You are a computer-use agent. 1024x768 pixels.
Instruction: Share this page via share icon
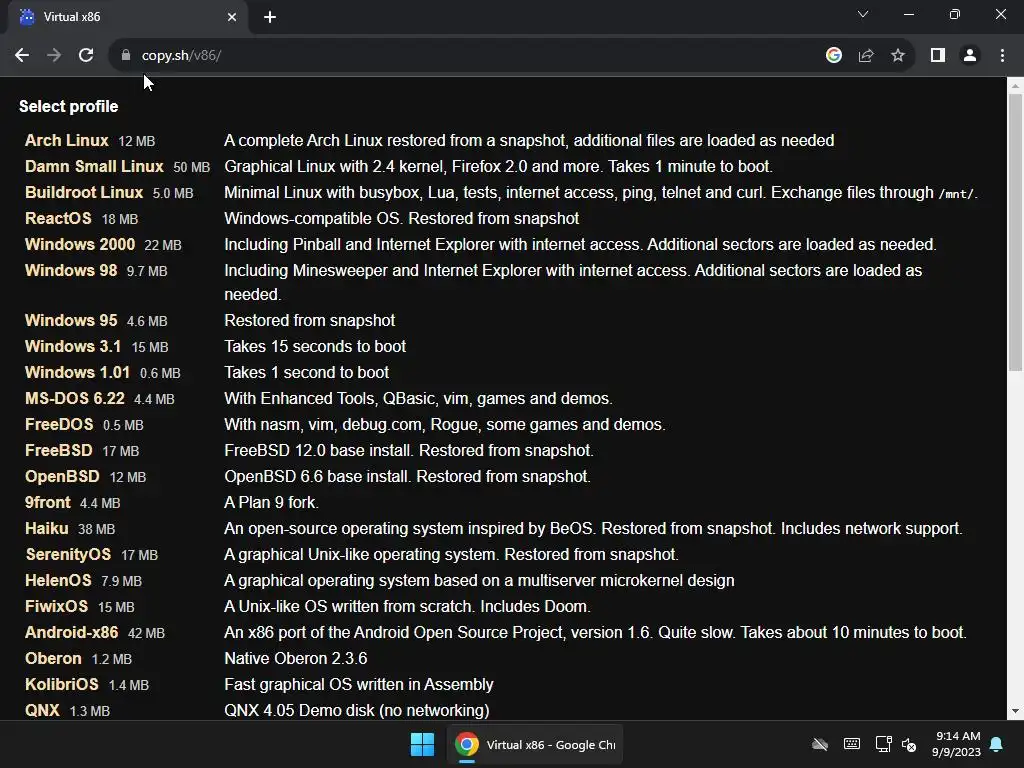coord(866,56)
